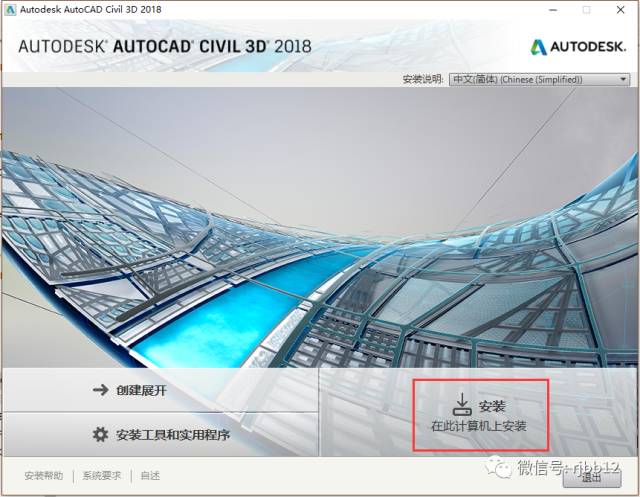Expand the language dropdown arrow
This screenshot has height=497, width=640.
click(x=623, y=79)
